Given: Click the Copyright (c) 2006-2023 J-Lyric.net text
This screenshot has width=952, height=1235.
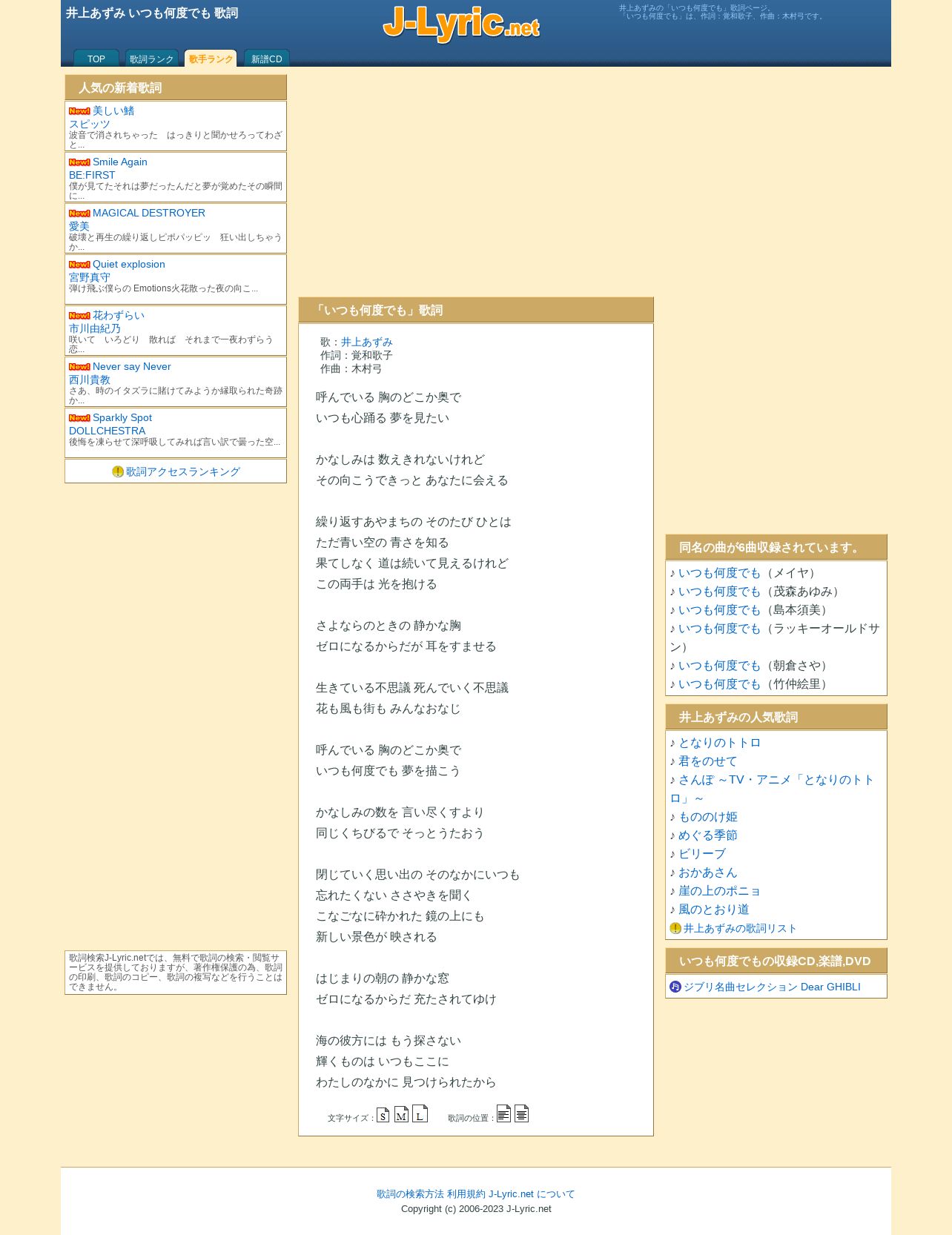Looking at the screenshot, I should coord(476,1209).
